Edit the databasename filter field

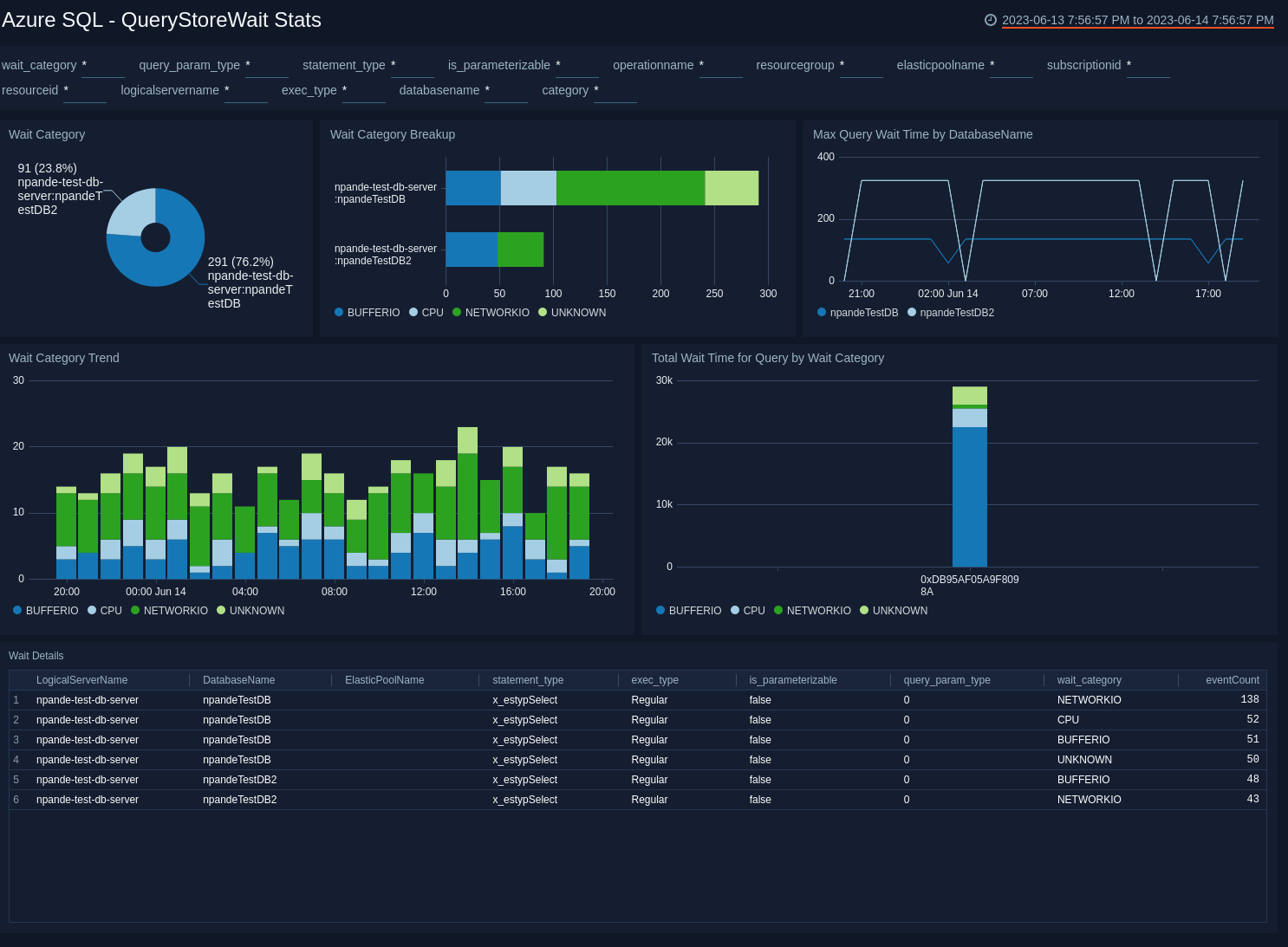pos(506,91)
